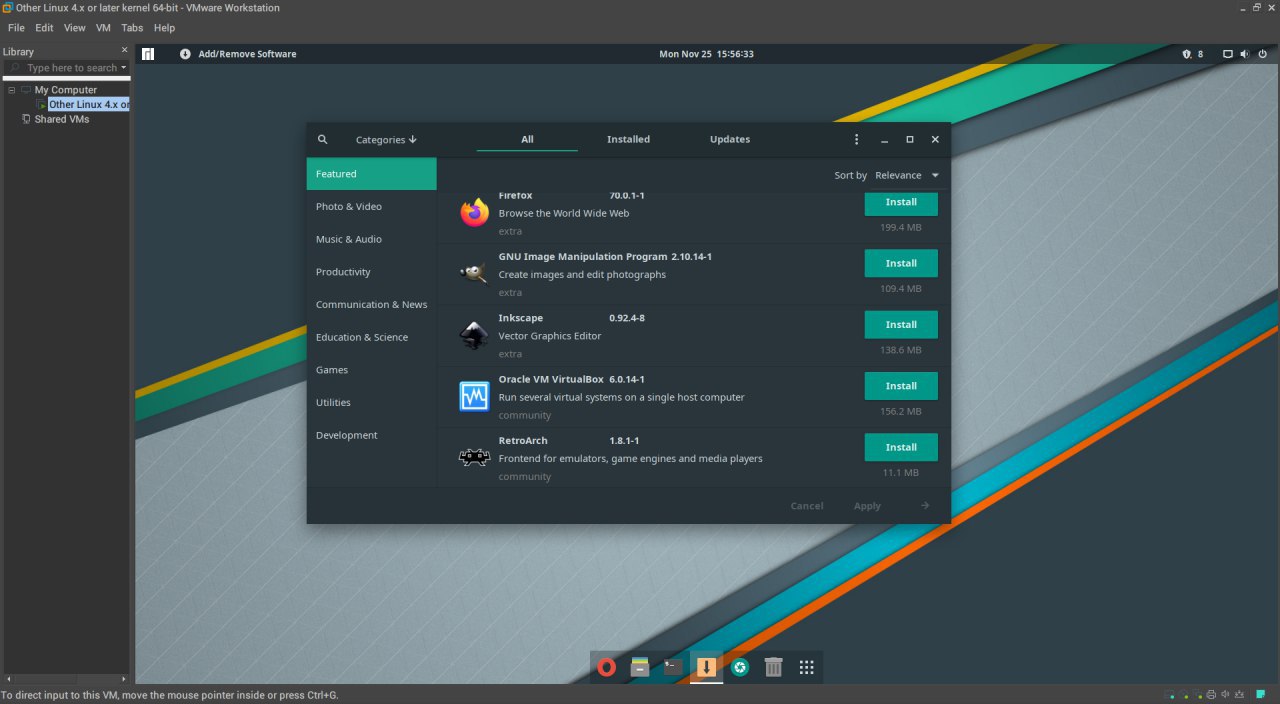Select the Featured category
Screen dimensions: 1280x704
tap(372, 174)
